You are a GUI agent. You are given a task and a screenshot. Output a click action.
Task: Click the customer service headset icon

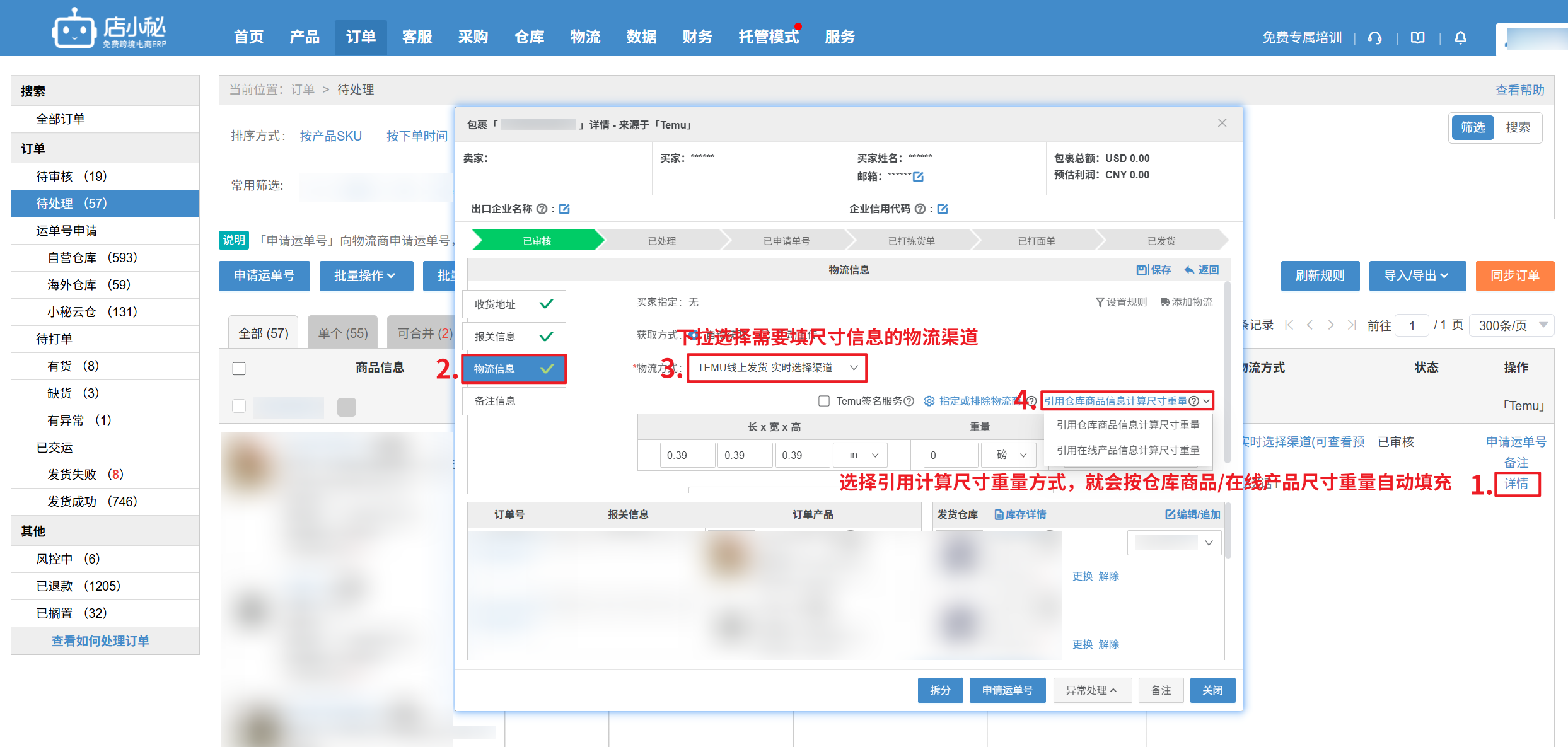coord(1374,38)
